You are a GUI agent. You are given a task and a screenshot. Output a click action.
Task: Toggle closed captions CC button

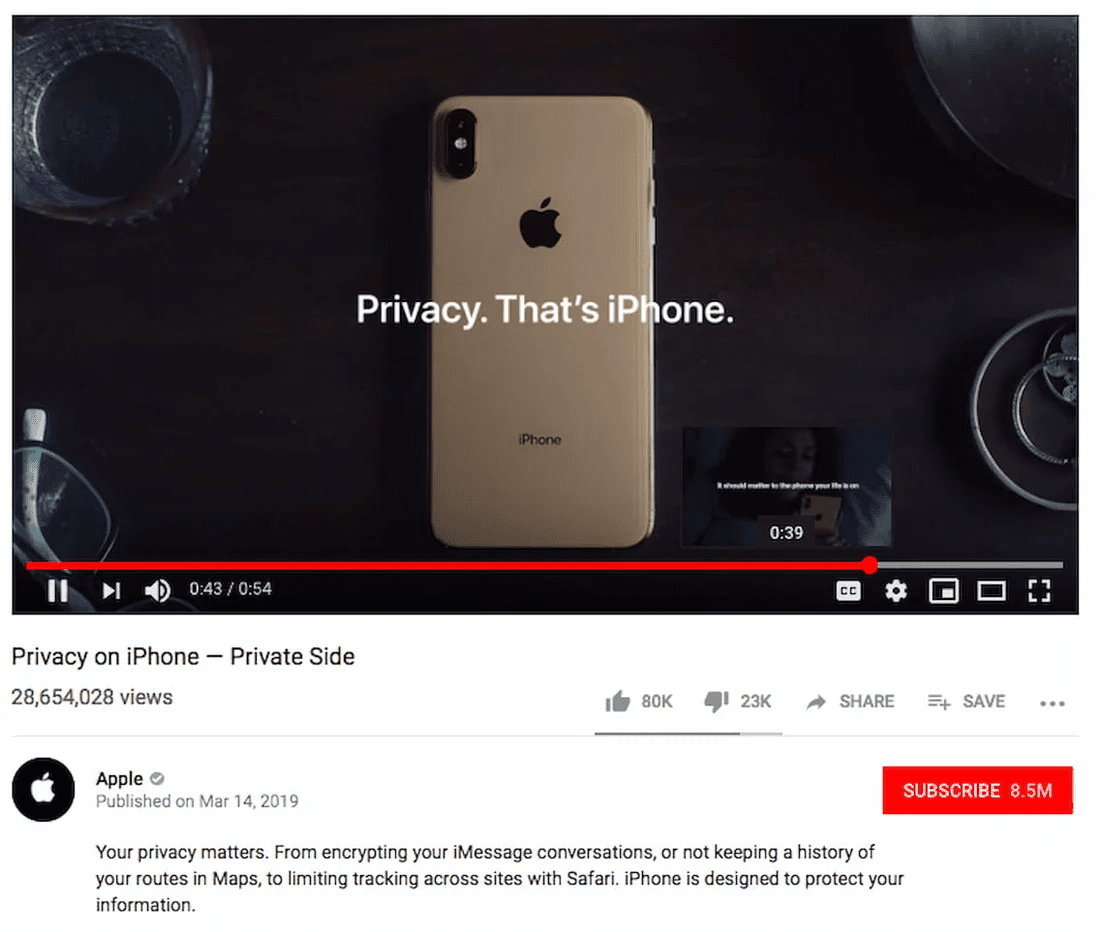[x=848, y=591]
